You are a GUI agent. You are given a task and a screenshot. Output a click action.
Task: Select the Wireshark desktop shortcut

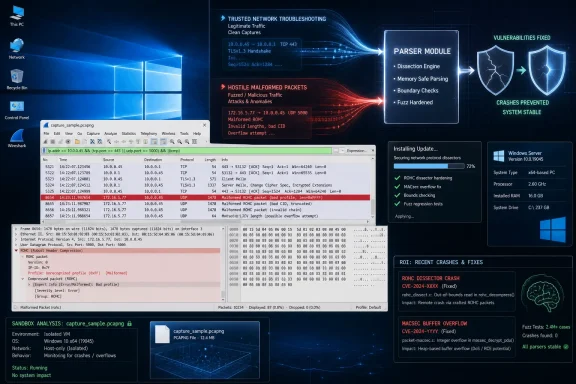[17, 138]
